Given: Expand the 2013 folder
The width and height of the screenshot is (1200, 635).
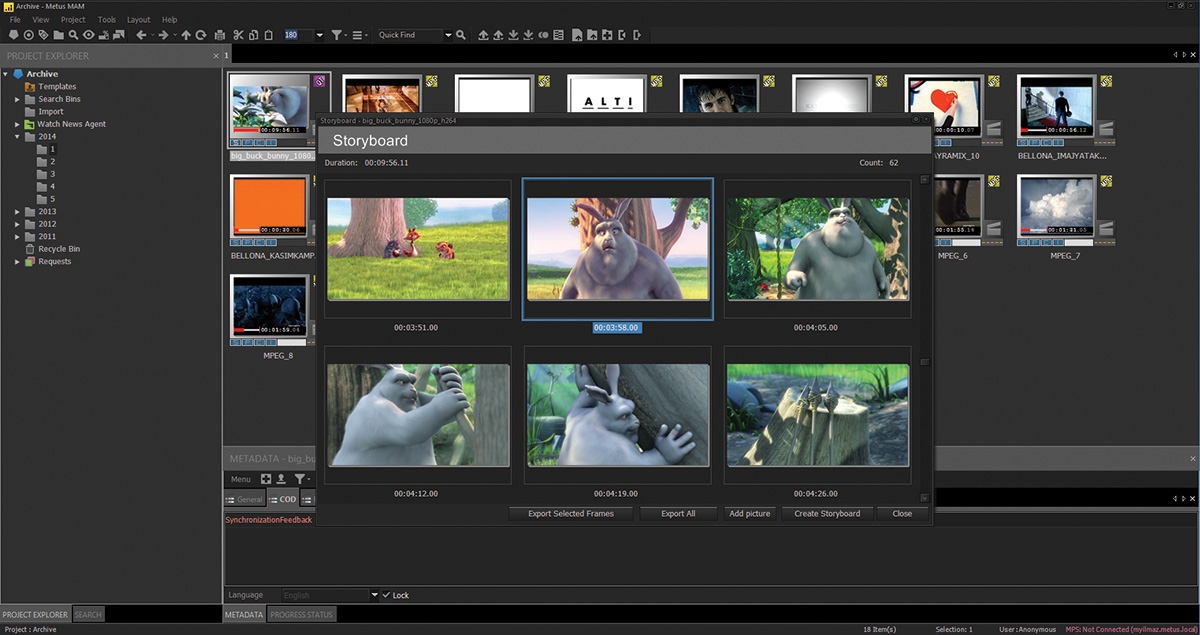Looking at the screenshot, I should pyautogui.click(x=18, y=212).
